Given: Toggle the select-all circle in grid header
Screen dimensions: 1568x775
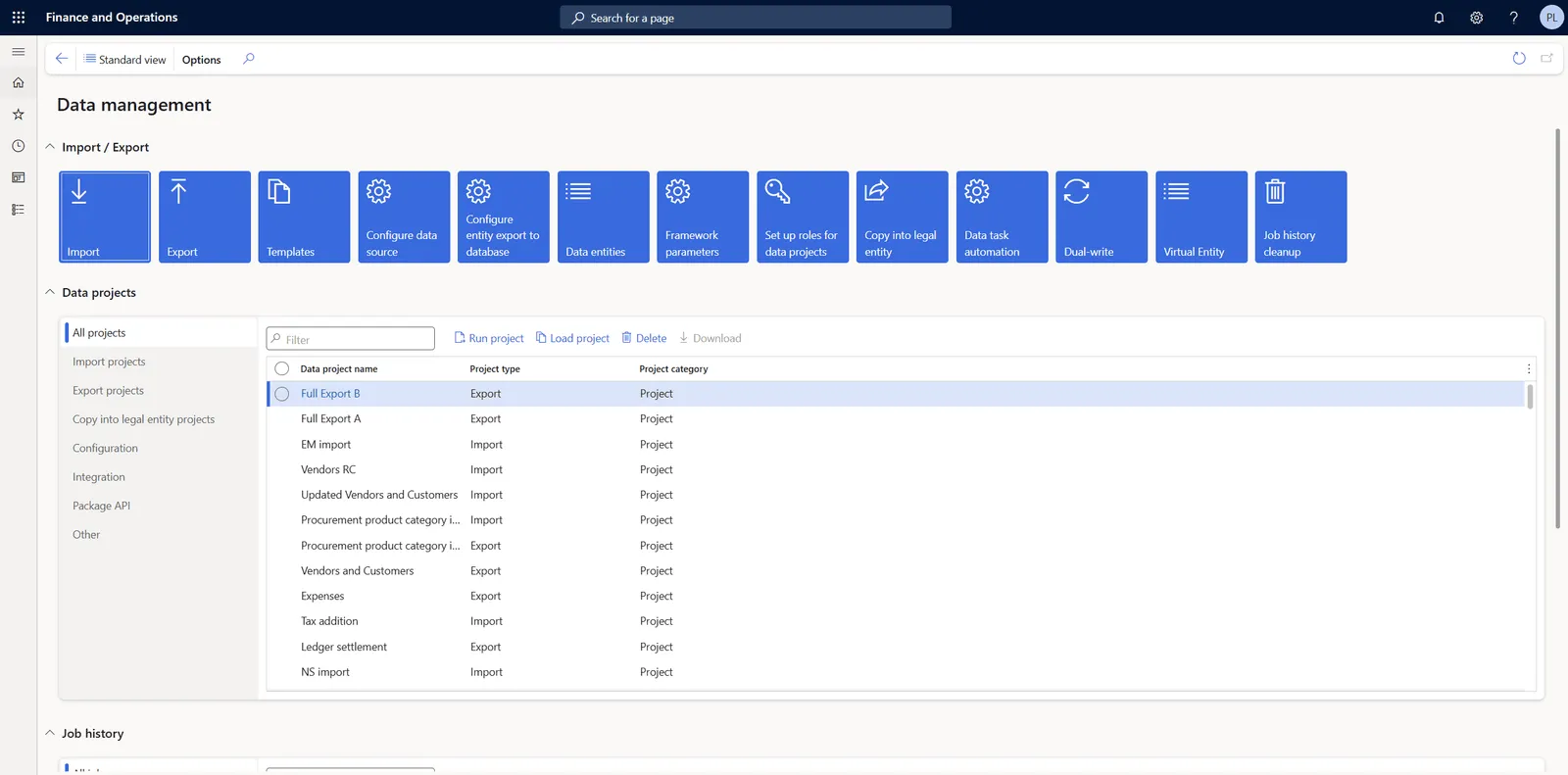Looking at the screenshot, I should click(282, 369).
